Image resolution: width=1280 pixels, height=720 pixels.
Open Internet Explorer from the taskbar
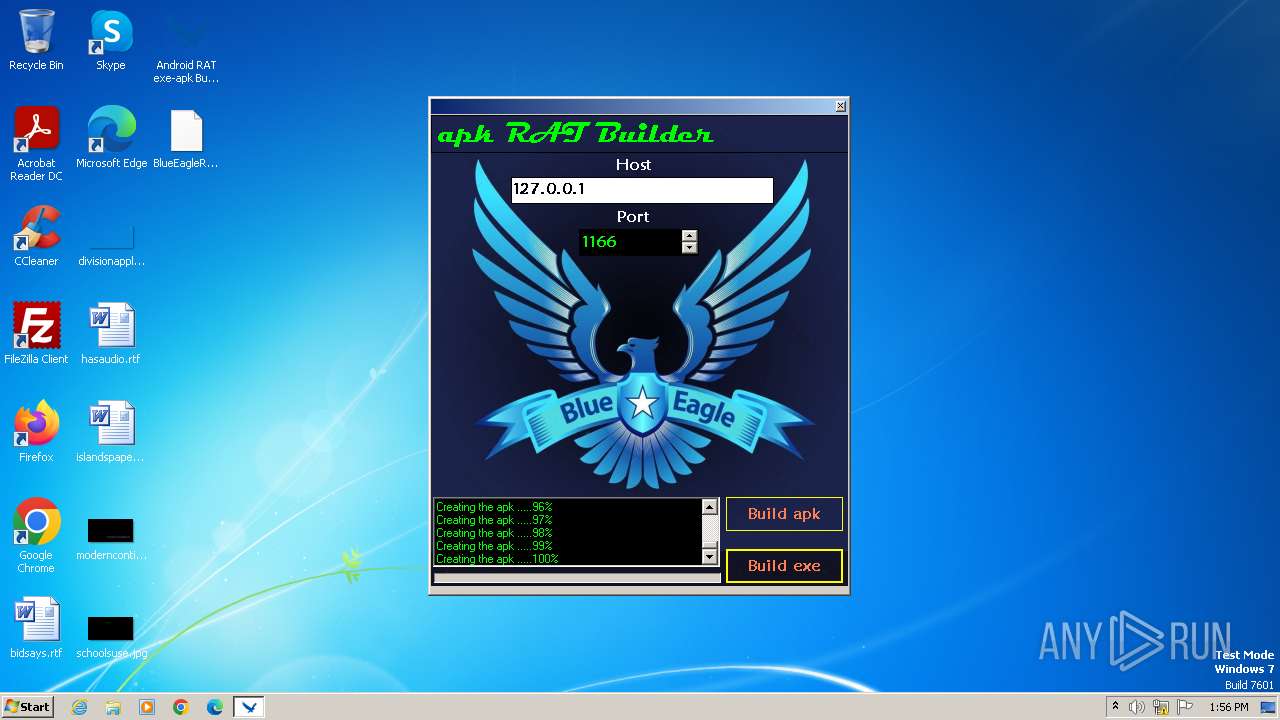79,707
